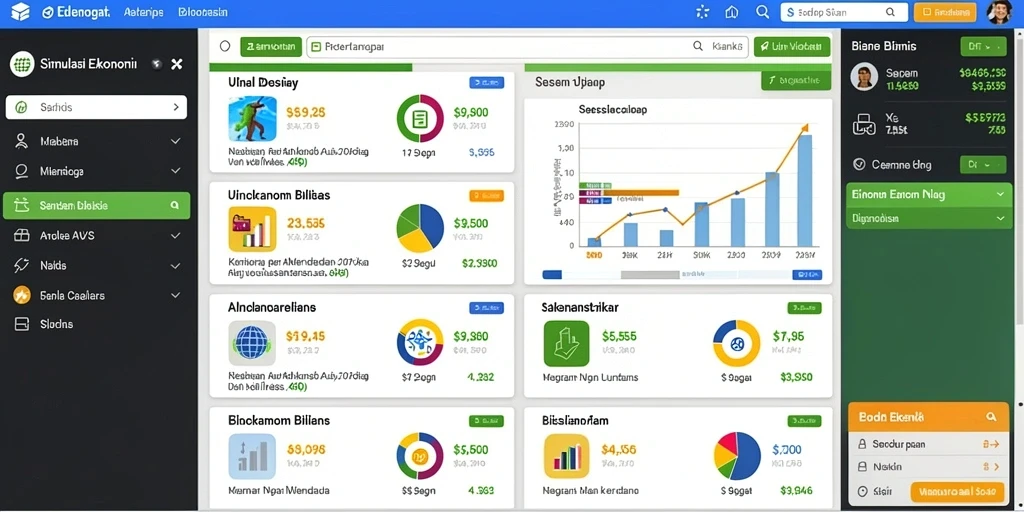Click the home icon in top bar
The height and width of the screenshot is (512, 1024).
(x=731, y=12)
